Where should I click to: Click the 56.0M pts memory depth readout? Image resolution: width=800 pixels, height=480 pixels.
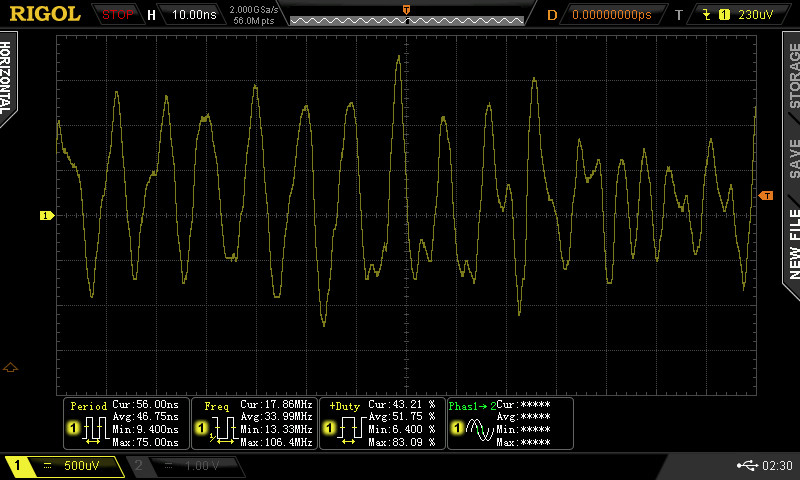[254, 21]
